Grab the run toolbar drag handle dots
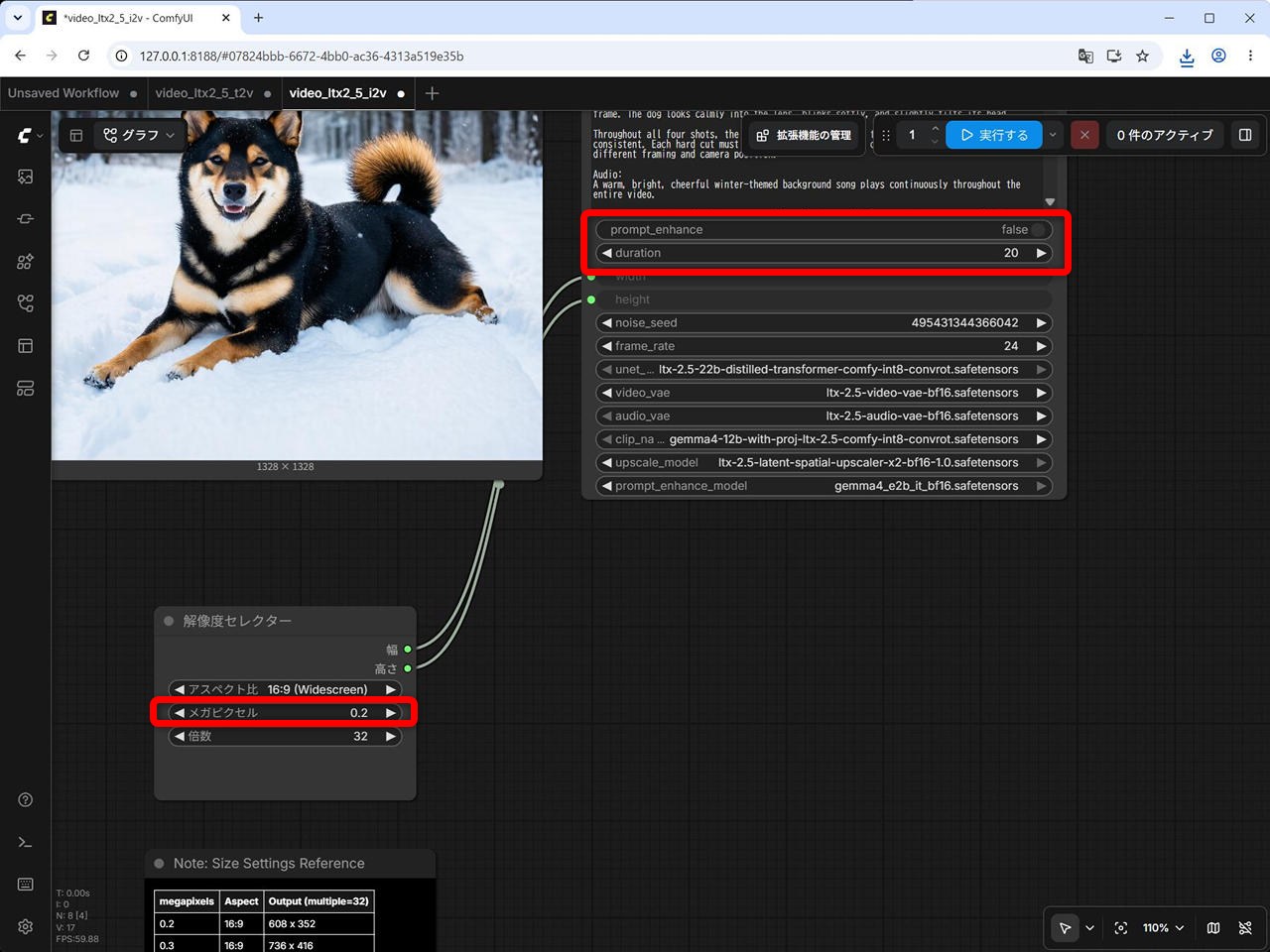Viewport: 1270px width, 952px height. click(x=886, y=135)
